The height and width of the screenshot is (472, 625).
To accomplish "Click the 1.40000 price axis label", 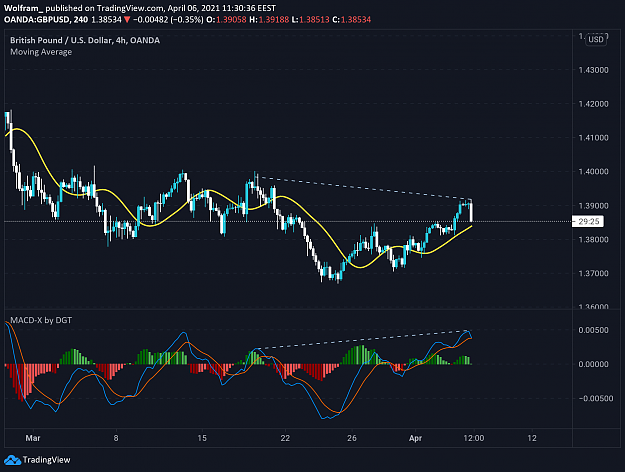I will pos(594,171).
